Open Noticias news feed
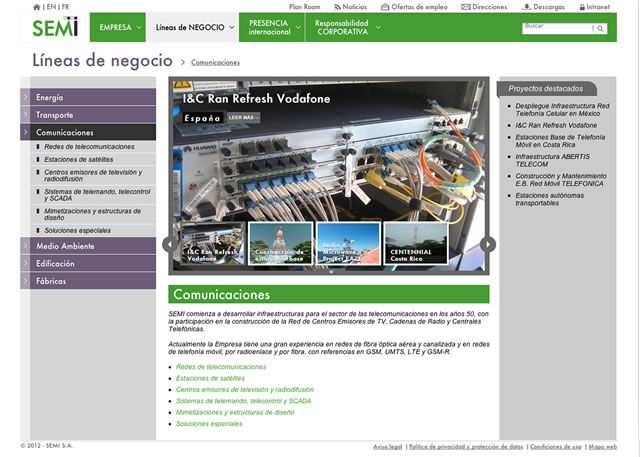 tap(351, 7)
